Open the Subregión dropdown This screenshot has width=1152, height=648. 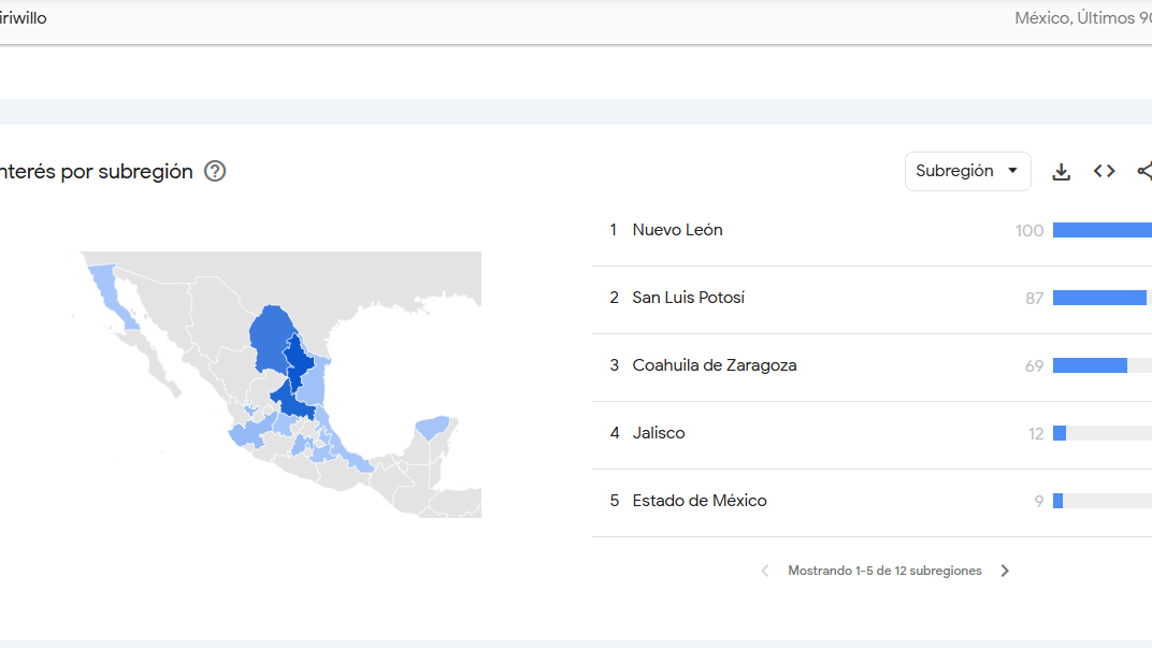(x=967, y=171)
